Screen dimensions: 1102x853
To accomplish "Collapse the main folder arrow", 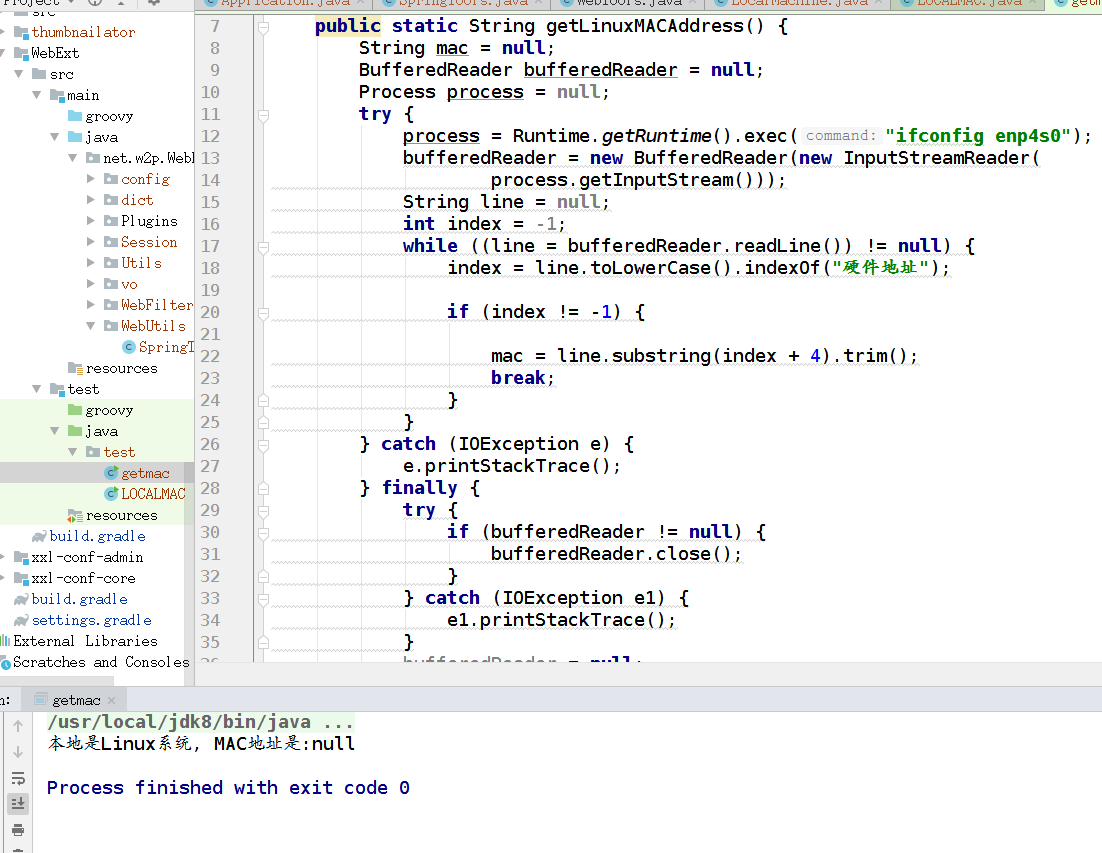I will click(x=37, y=95).
